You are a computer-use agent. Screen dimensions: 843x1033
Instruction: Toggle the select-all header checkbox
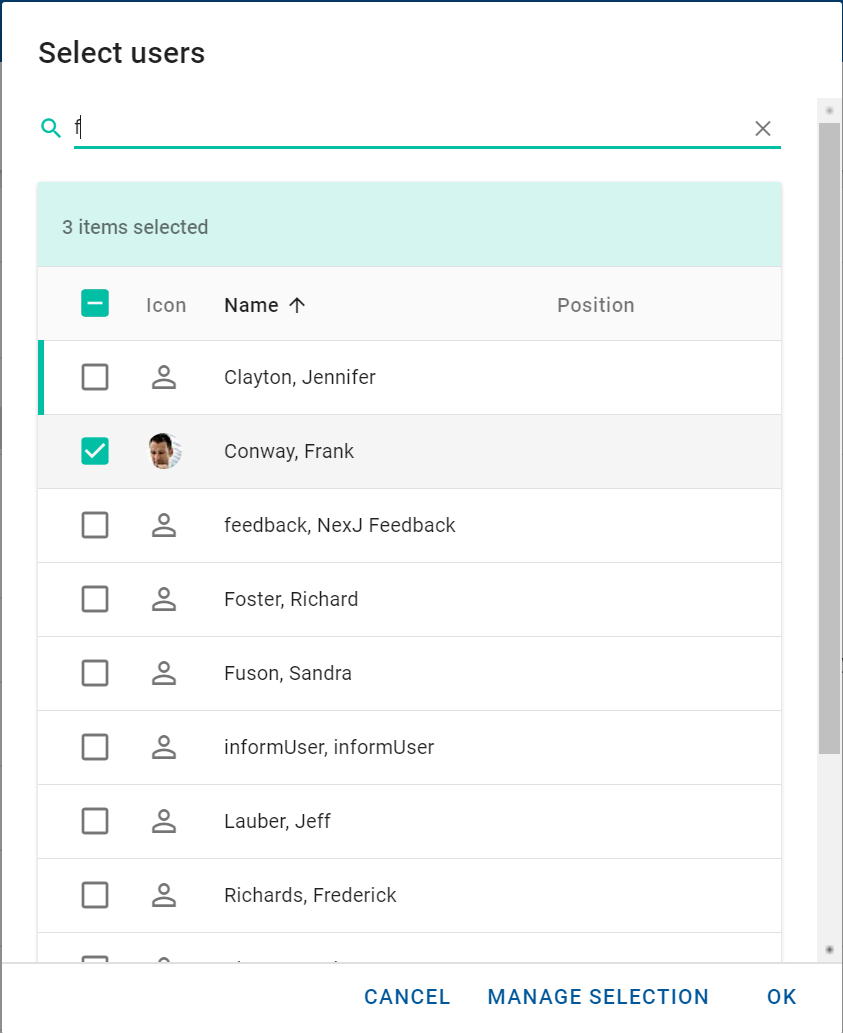95,304
